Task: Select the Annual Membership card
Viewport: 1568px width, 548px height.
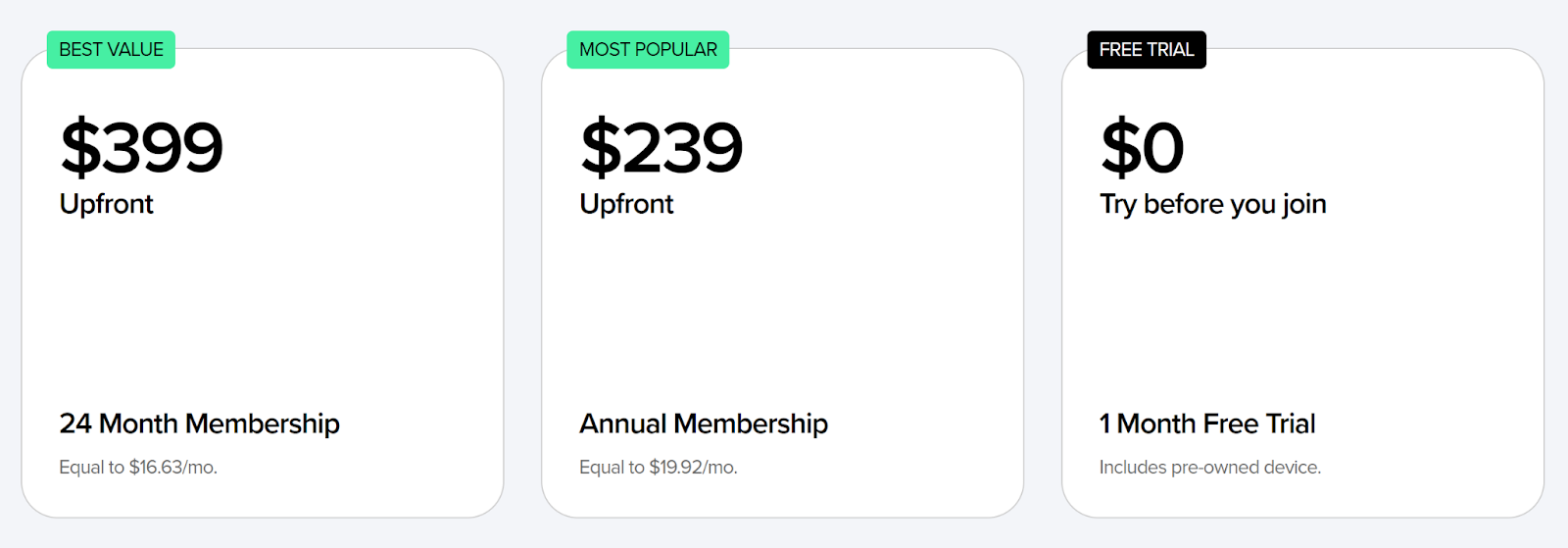Action: pos(783,283)
